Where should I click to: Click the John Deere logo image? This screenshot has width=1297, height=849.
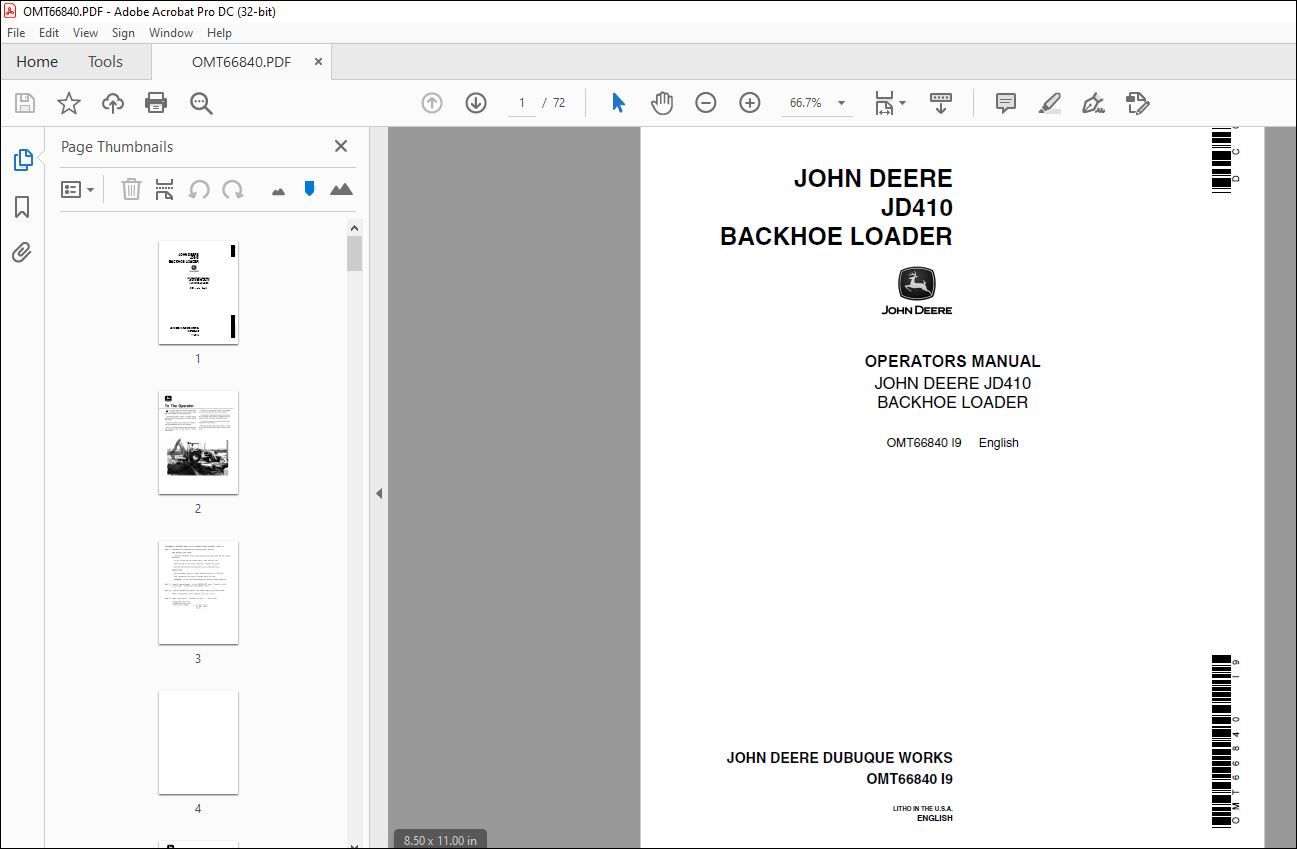[x=917, y=291]
